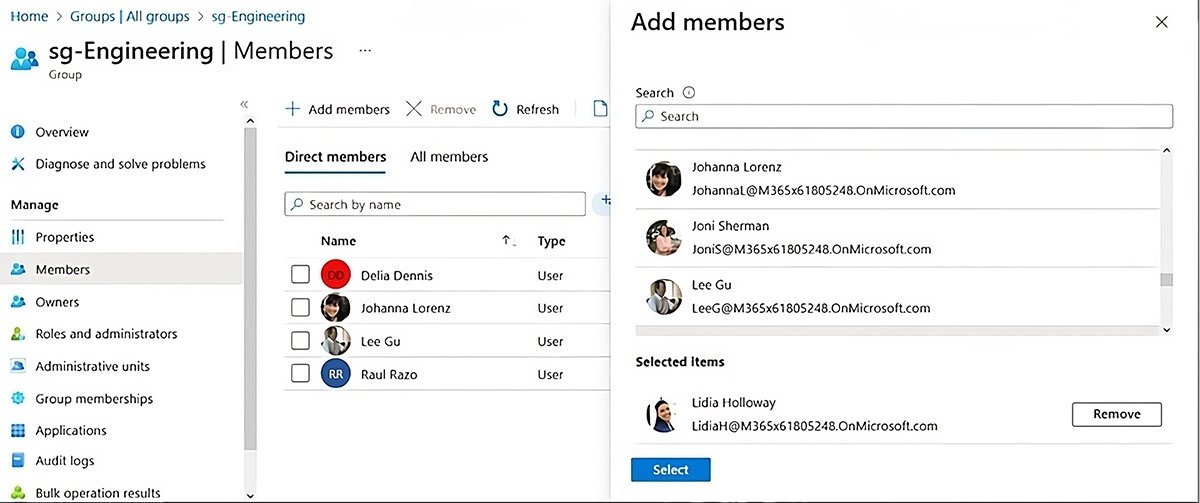Click the Remove X icon in toolbar
The width and height of the screenshot is (1200, 503).
click(413, 109)
